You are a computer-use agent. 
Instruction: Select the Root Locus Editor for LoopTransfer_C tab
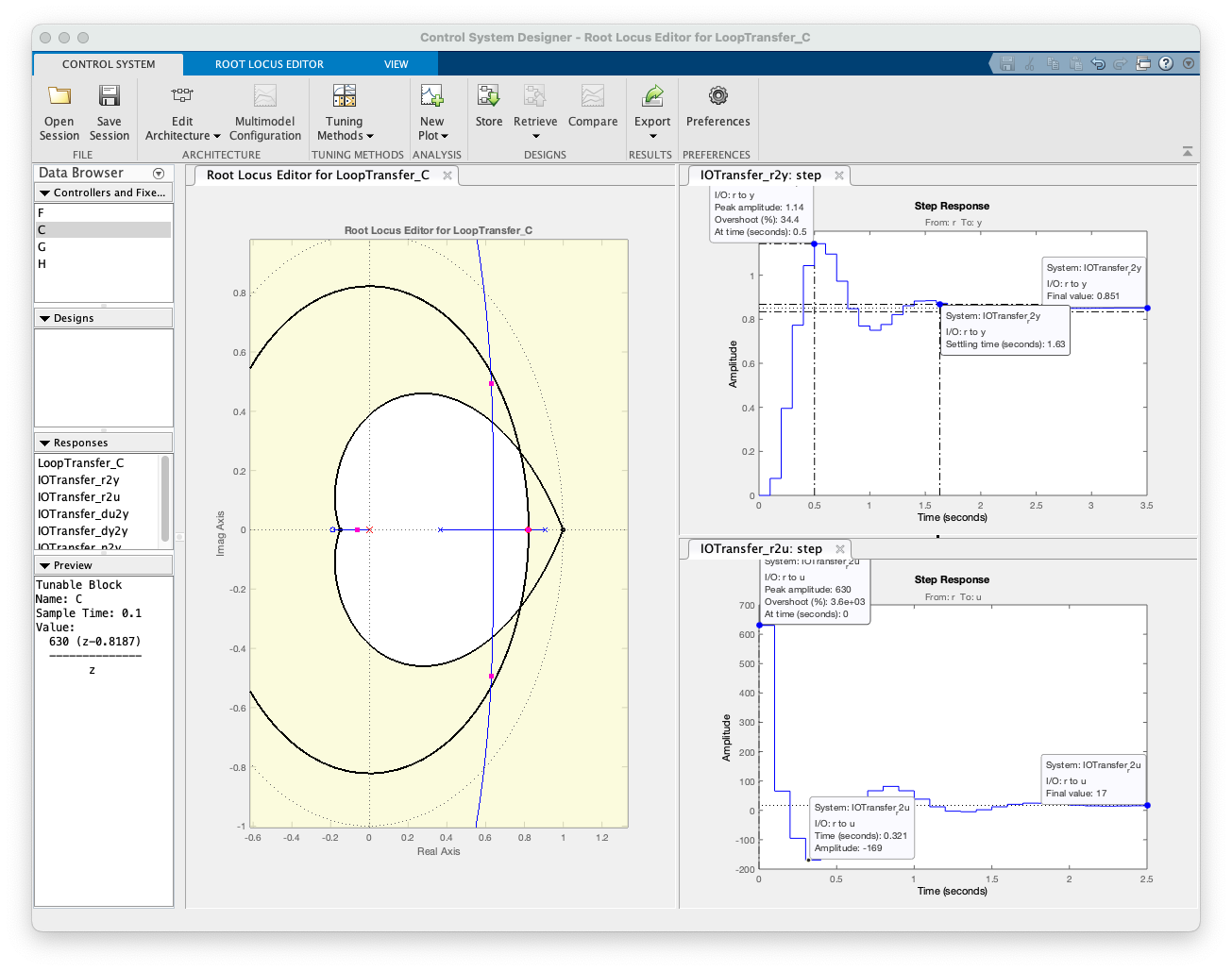318,176
